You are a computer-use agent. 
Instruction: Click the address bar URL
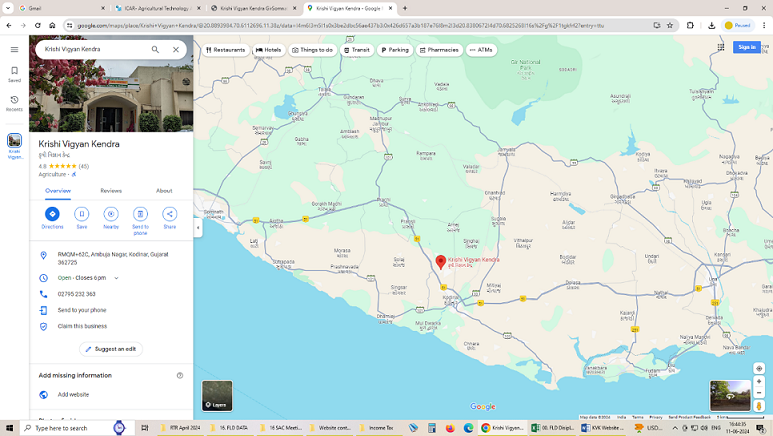pyautogui.click(x=340, y=26)
